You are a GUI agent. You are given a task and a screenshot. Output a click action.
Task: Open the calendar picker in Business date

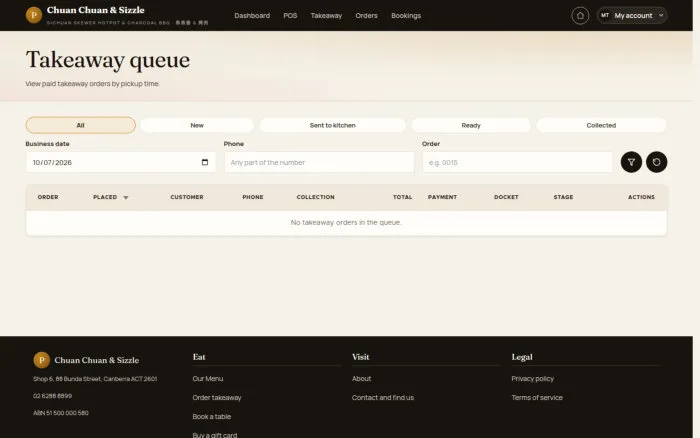[205, 162]
